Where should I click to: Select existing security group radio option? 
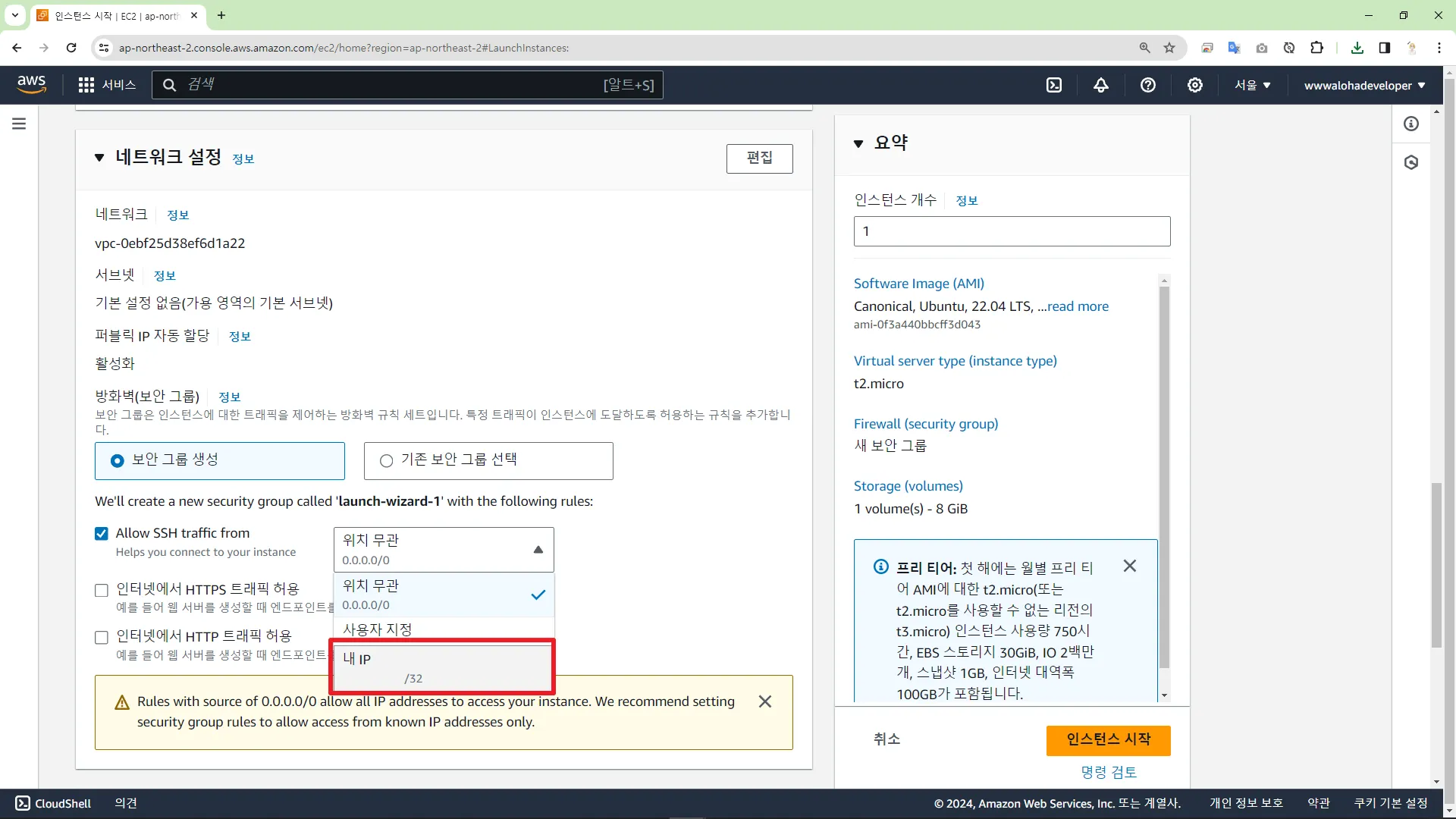tap(387, 460)
